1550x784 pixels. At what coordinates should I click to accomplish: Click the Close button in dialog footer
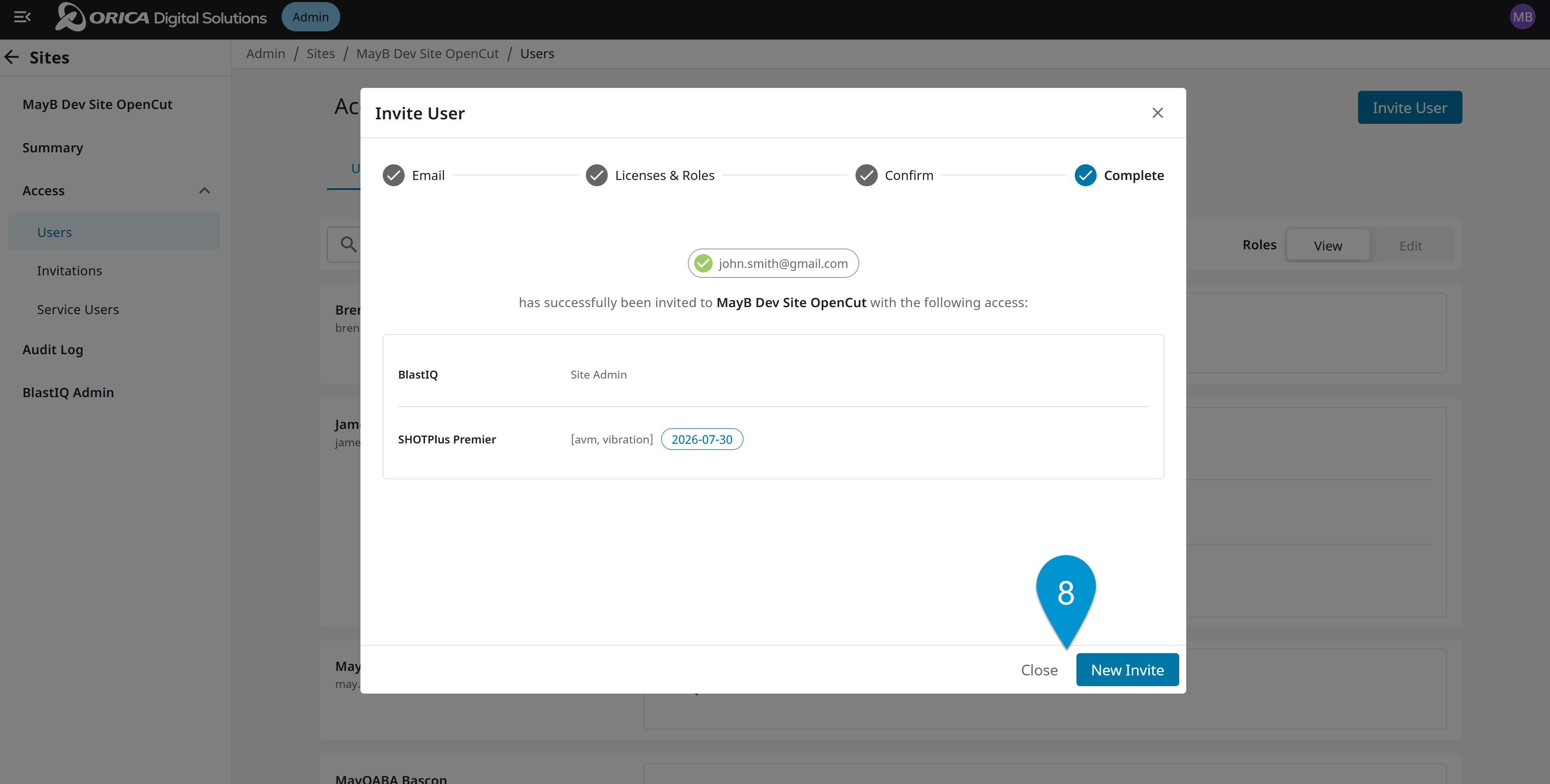tap(1039, 670)
